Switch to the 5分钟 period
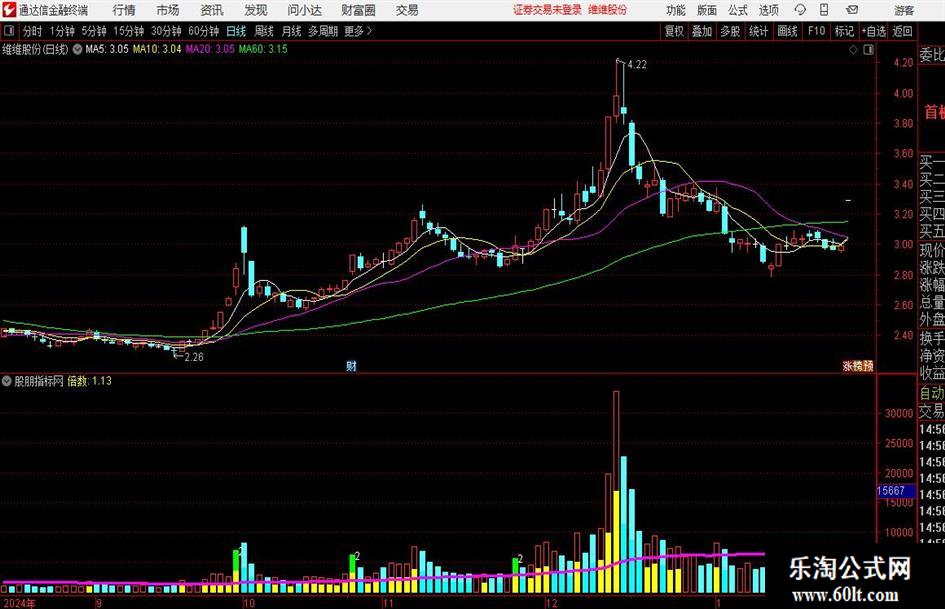The height and width of the screenshot is (609, 945). (x=94, y=31)
